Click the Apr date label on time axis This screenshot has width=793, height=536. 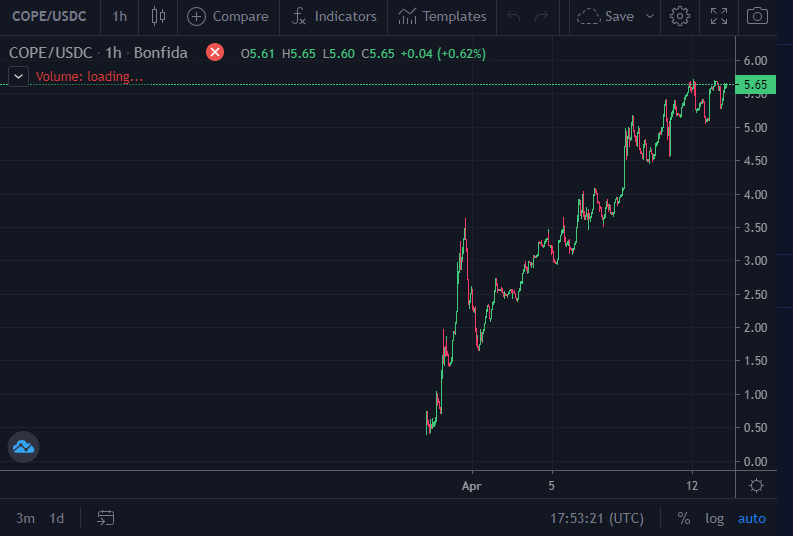471,486
